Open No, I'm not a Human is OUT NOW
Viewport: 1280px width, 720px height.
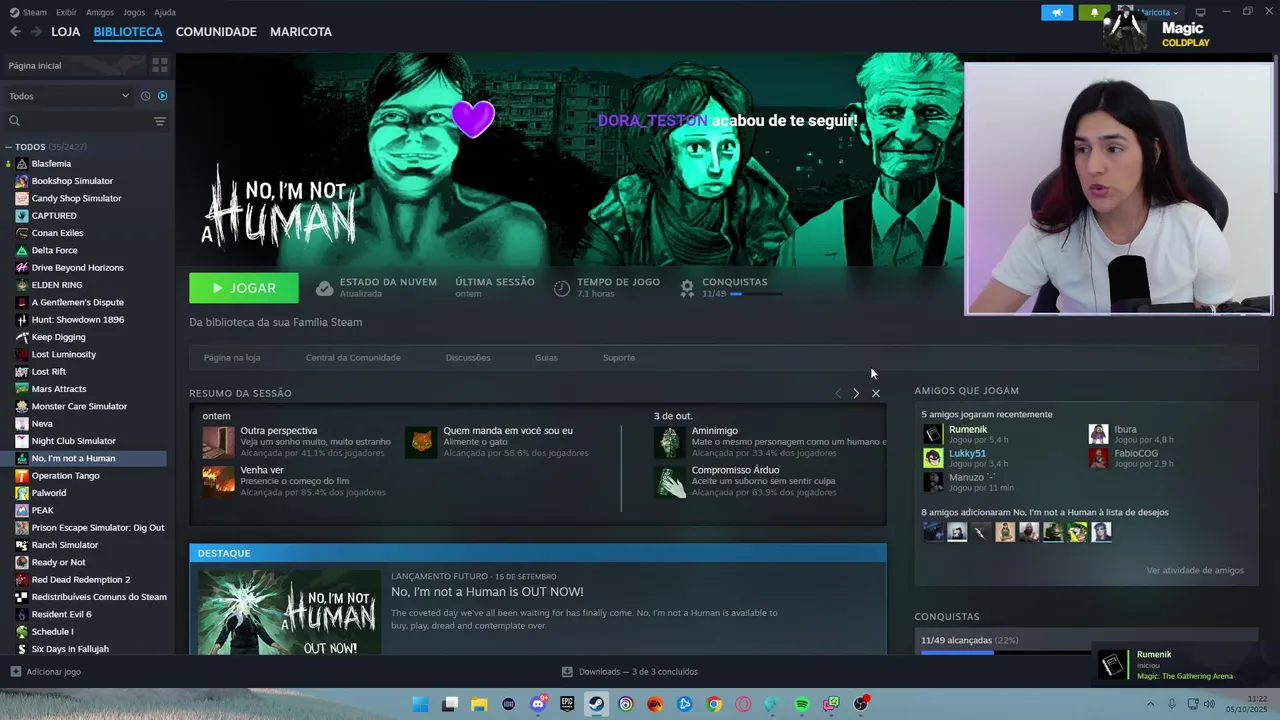click(487, 592)
